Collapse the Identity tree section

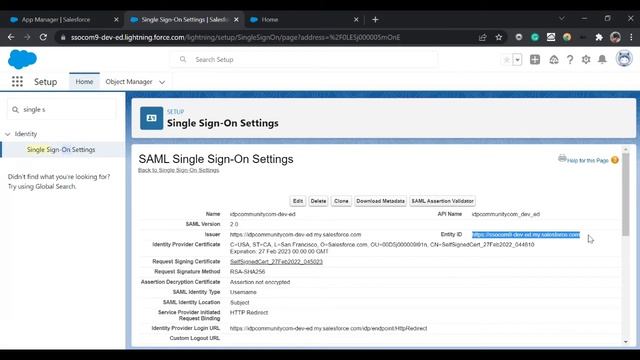(x=7, y=134)
